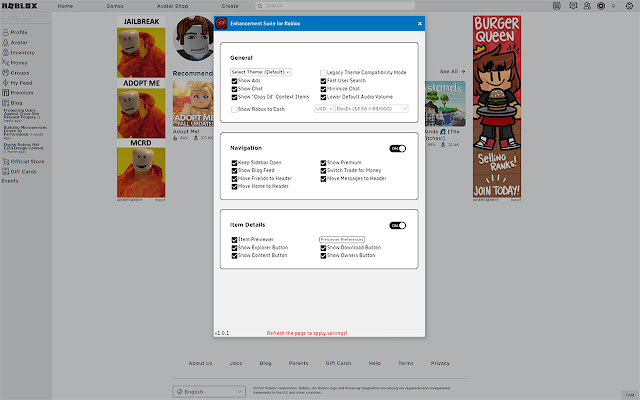Open the My Feed sidebar icon

click(x=6, y=82)
